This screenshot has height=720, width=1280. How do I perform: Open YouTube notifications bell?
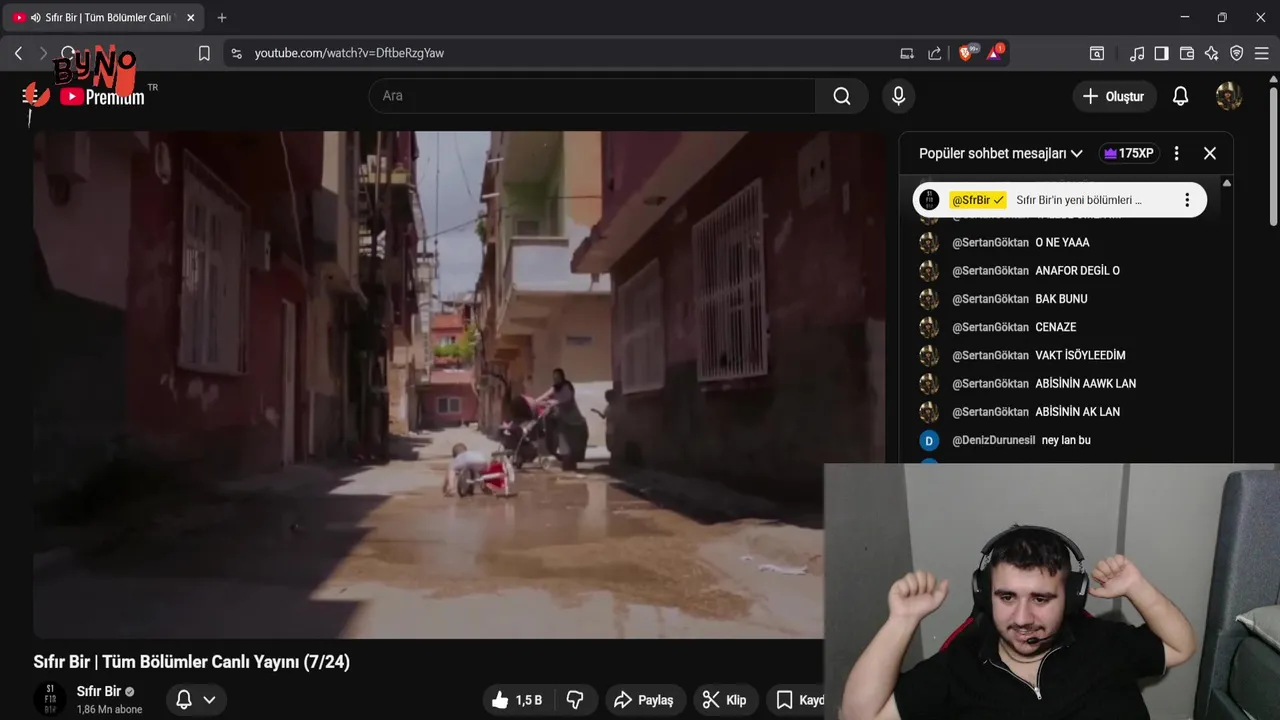tap(1181, 96)
